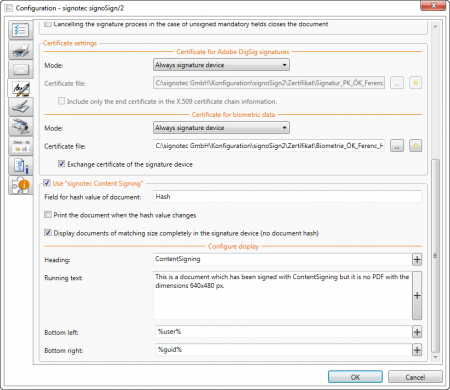Screen dimensions: 450x390
Task: Click the vertical scrollbar thumb
Action: pyautogui.click(x=435, y=256)
